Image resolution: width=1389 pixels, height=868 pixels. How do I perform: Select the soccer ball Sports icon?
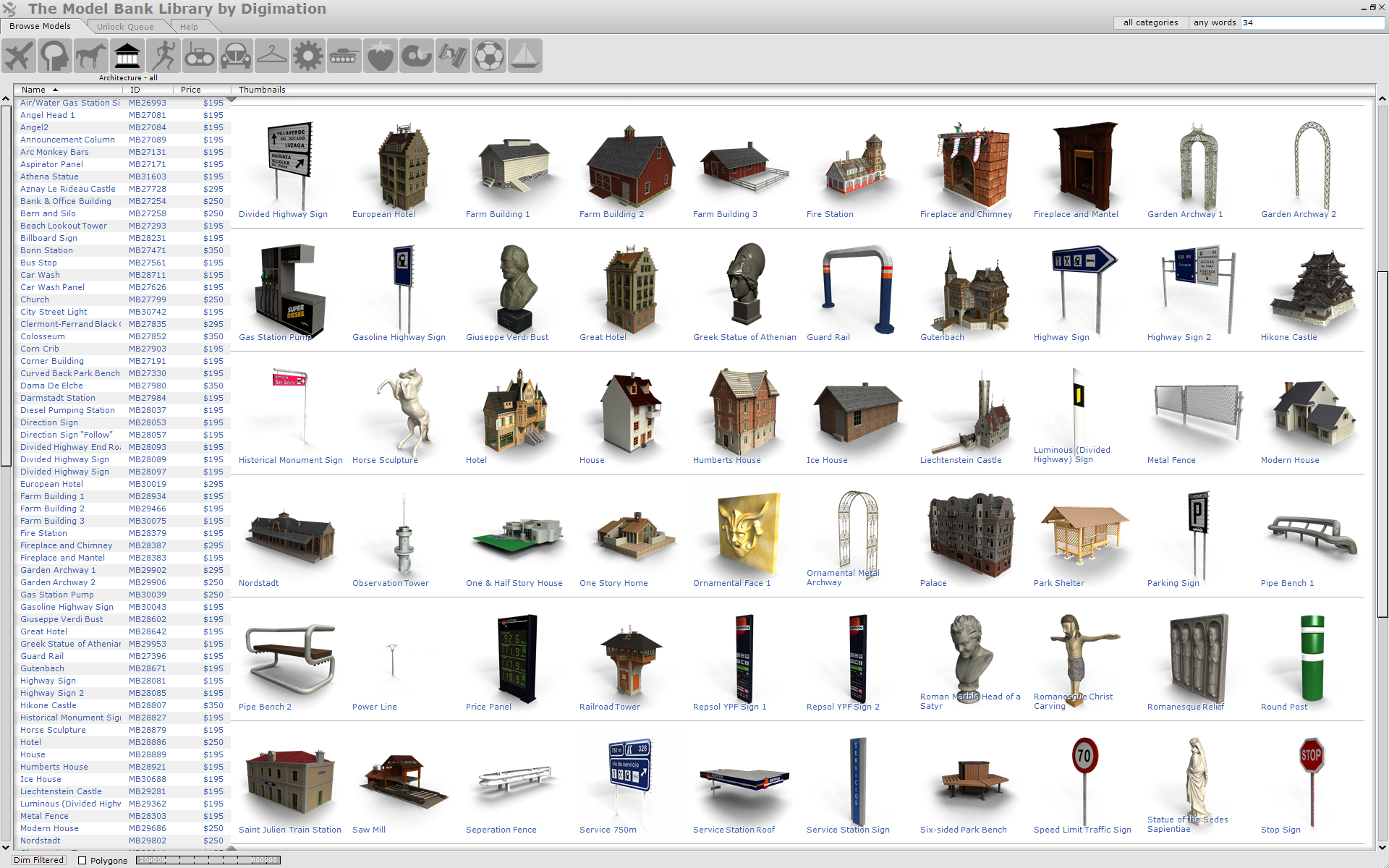(x=489, y=56)
